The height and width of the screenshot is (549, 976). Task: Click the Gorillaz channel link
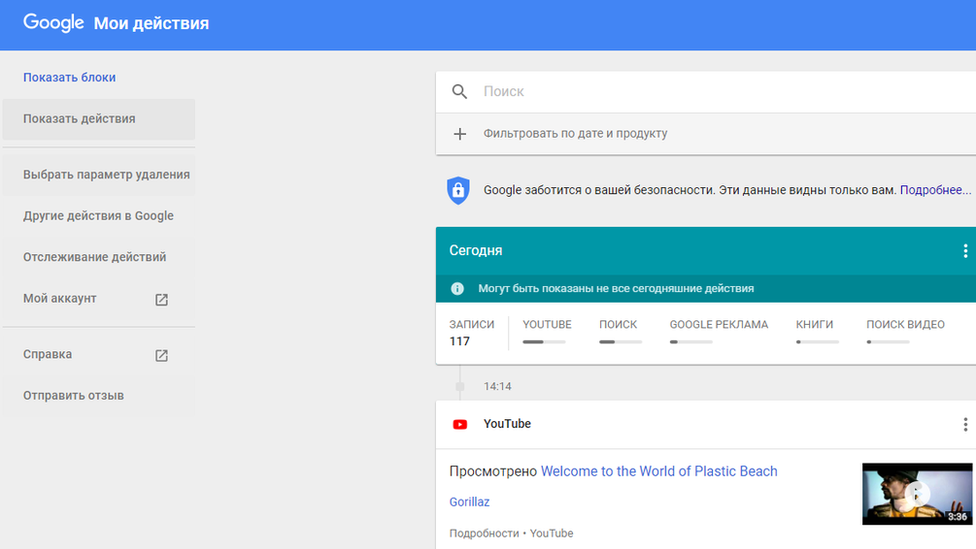[469, 502]
